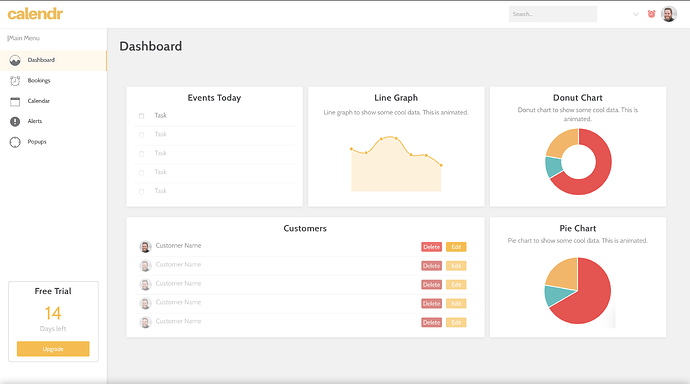Check the second Task checkbox
Screen dimensions: 690x384
pos(141,135)
